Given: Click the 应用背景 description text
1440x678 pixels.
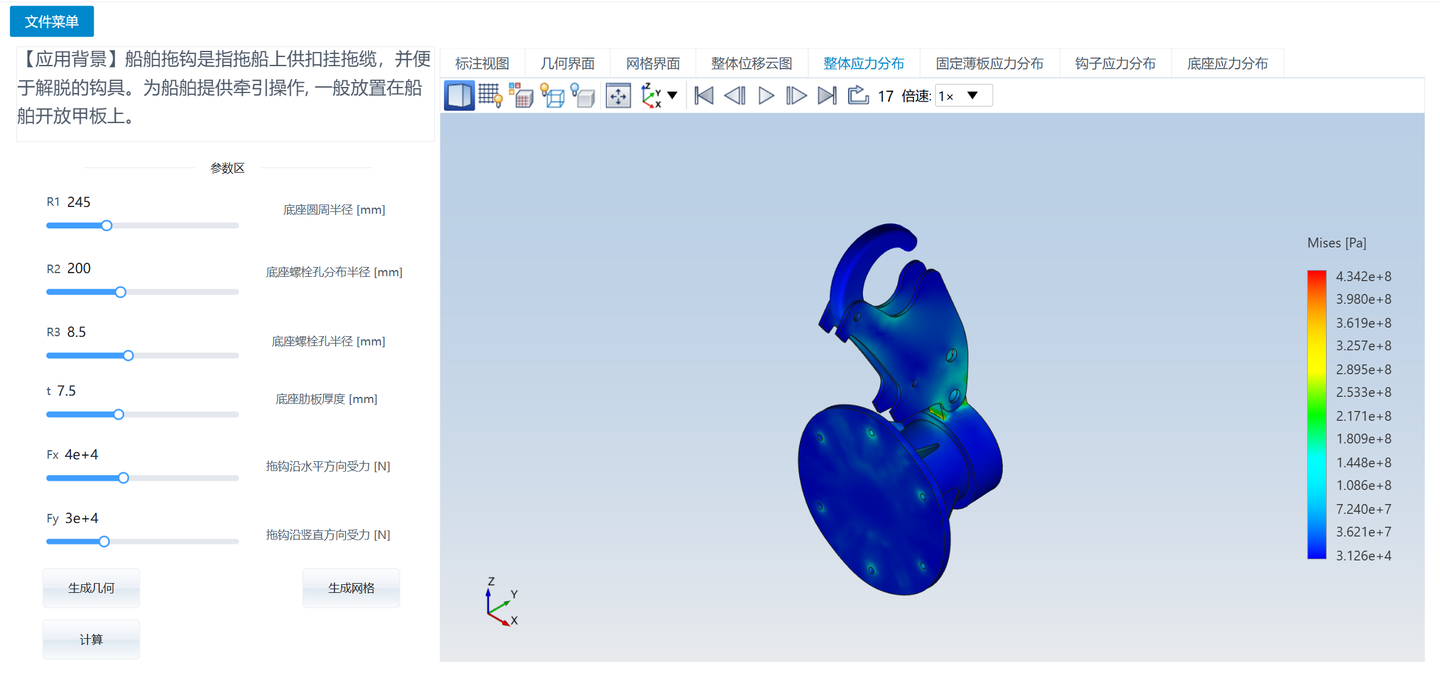Looking at the screenshot, I should click(x=225, y=88).
